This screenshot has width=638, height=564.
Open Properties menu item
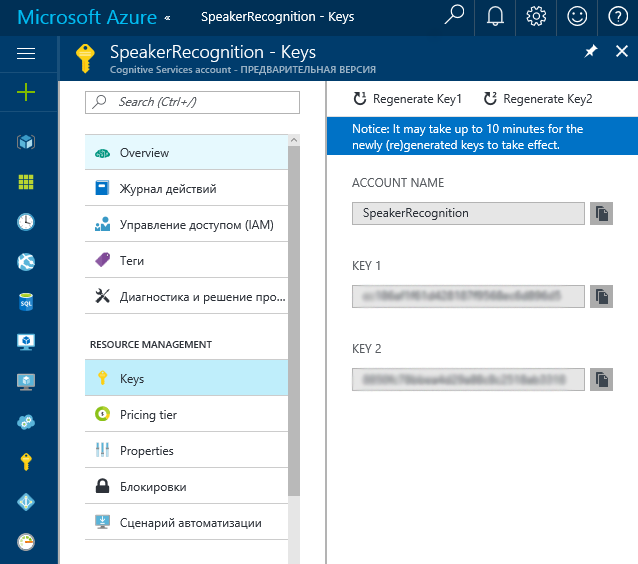[186, 450]
